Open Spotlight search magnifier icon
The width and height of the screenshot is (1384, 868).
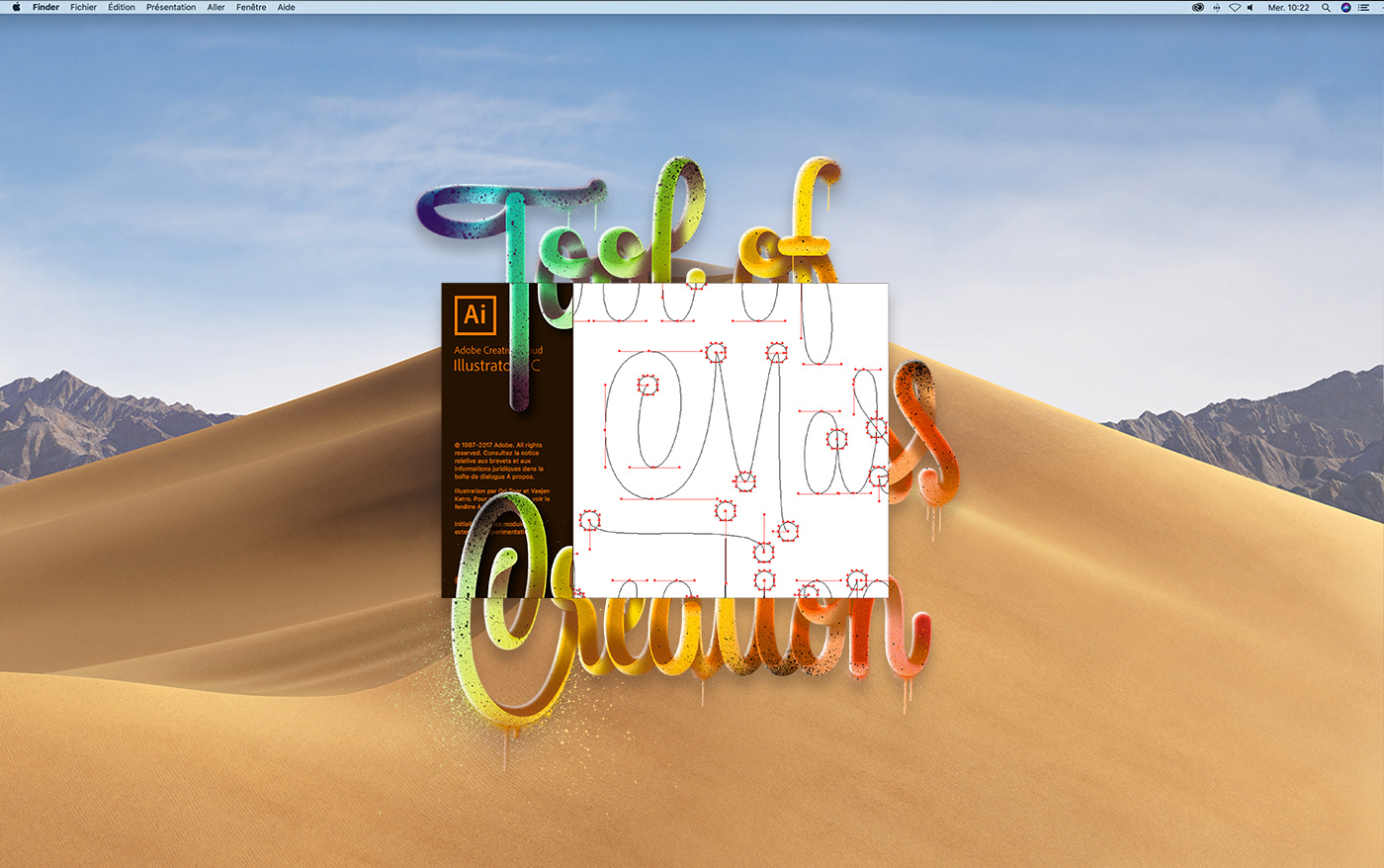1326,7
